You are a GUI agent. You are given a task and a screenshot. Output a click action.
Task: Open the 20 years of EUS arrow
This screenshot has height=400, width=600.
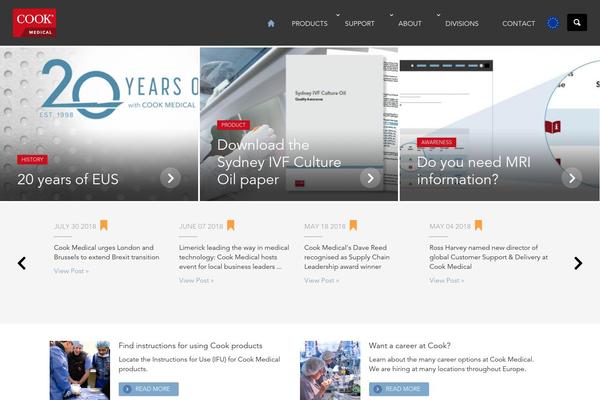170,178
